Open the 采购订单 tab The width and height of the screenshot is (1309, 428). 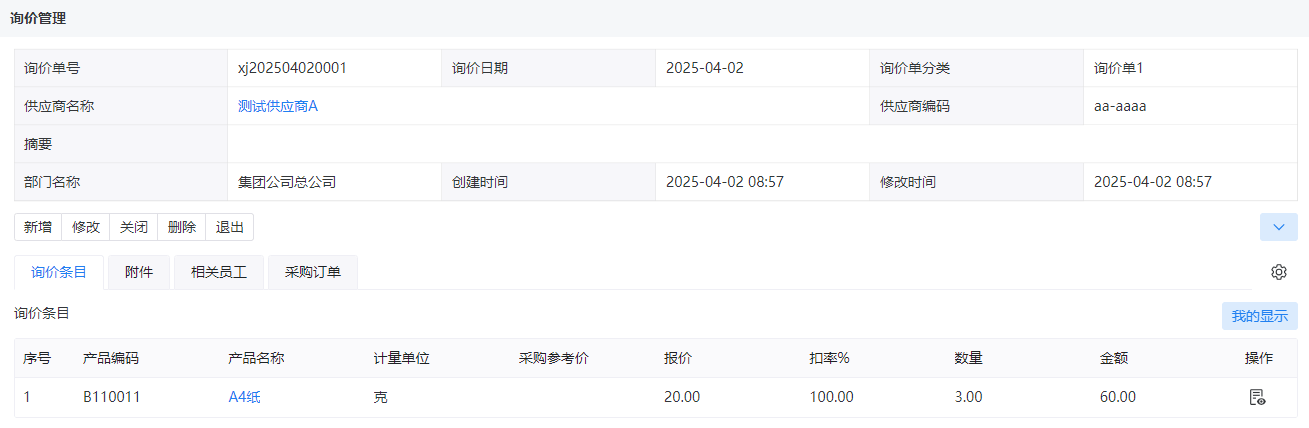pos(313,272)
